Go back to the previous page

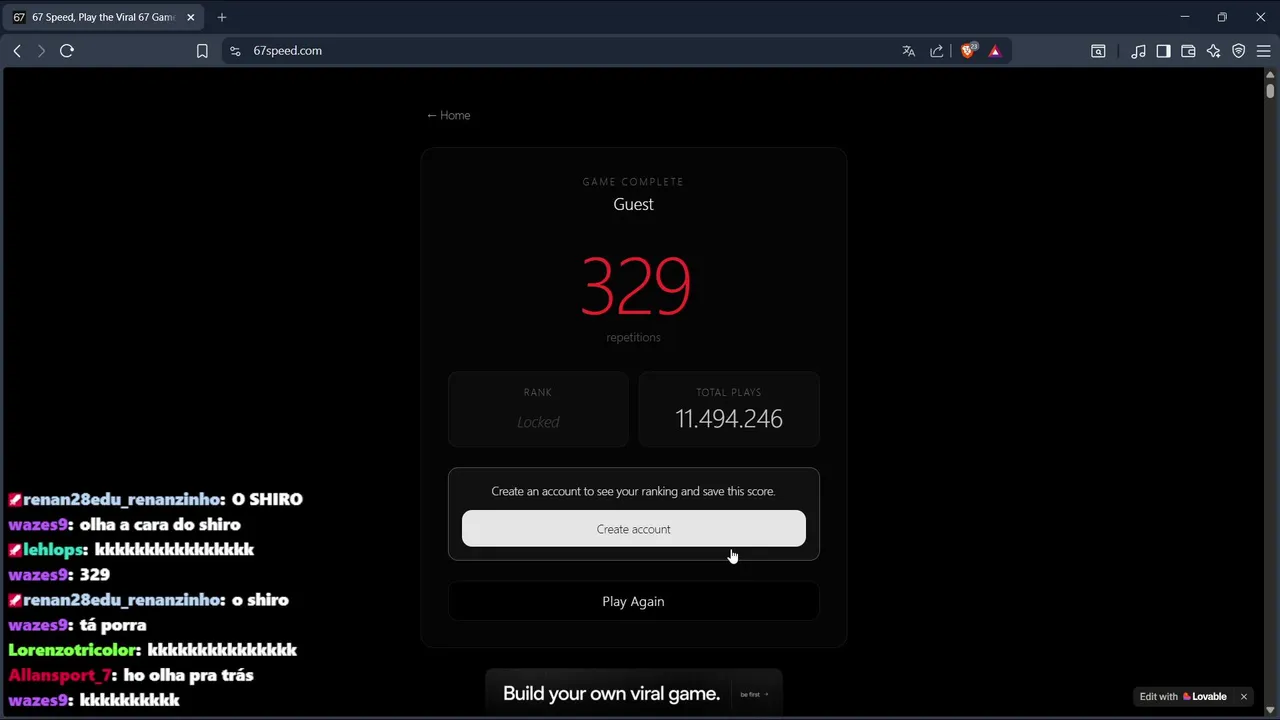(17, 51)
